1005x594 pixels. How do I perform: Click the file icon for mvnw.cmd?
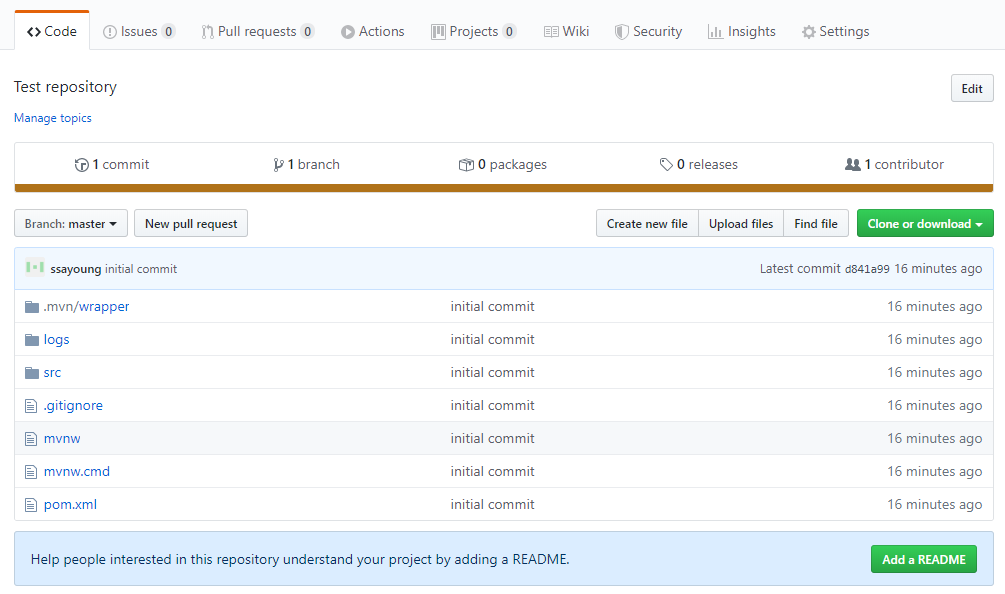click(31, 472)
